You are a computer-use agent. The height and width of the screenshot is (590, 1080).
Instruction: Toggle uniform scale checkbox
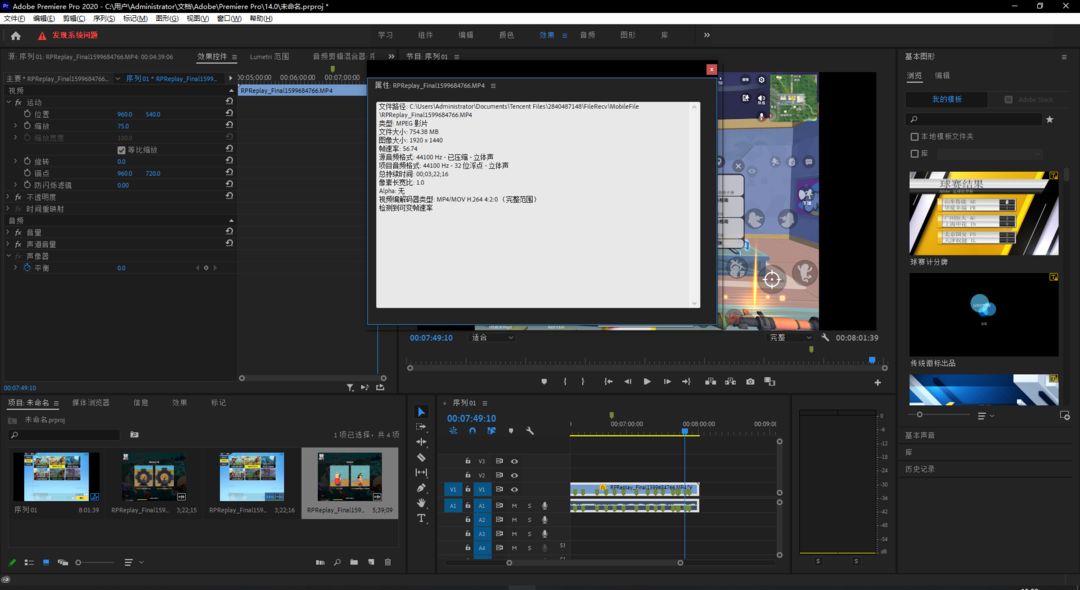(121, 150)
